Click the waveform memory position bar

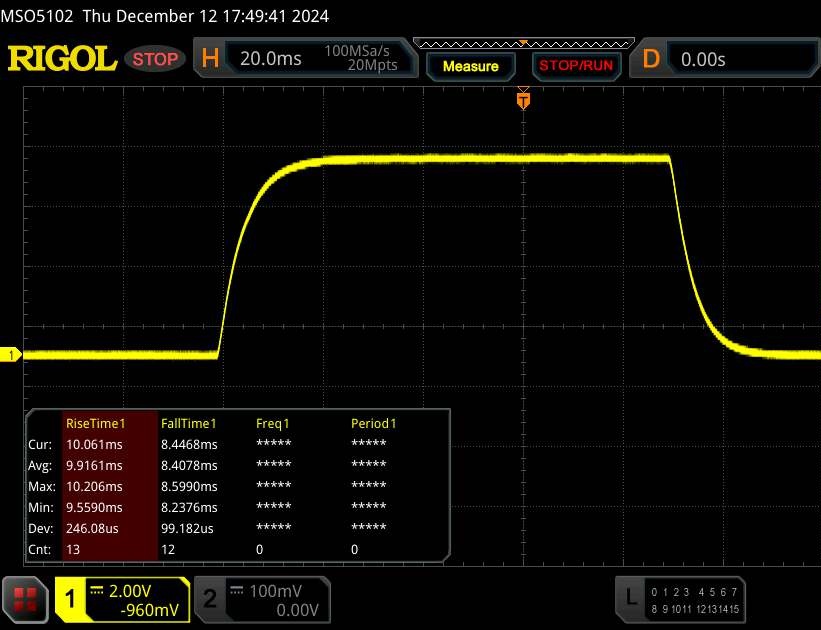[524, 43]
